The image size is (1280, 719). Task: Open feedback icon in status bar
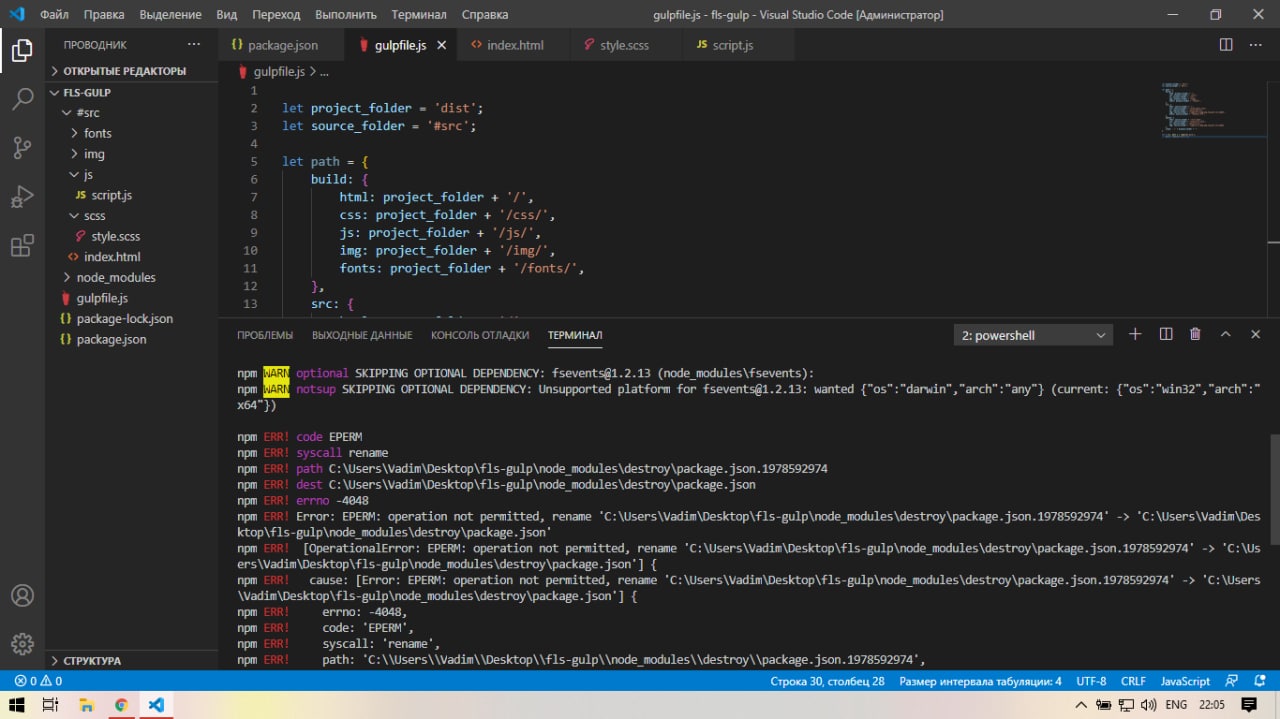[x=1233, y=681]
